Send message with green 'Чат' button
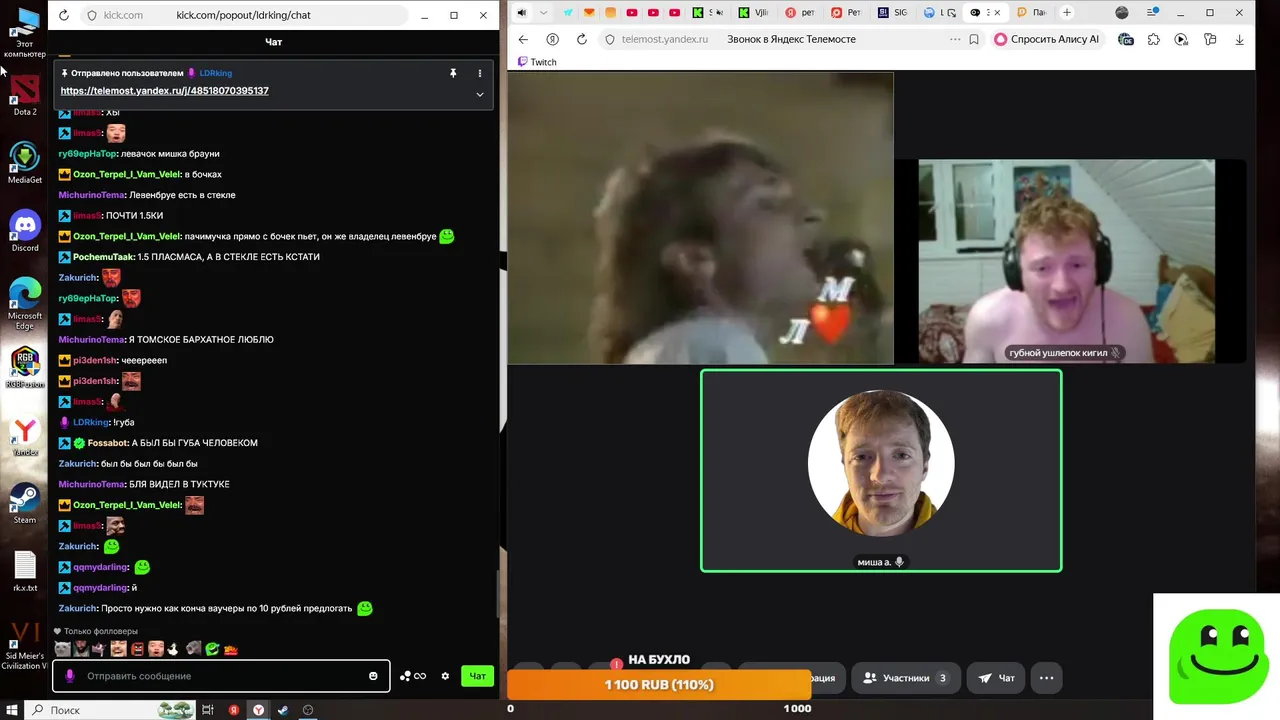 [478, 676]
